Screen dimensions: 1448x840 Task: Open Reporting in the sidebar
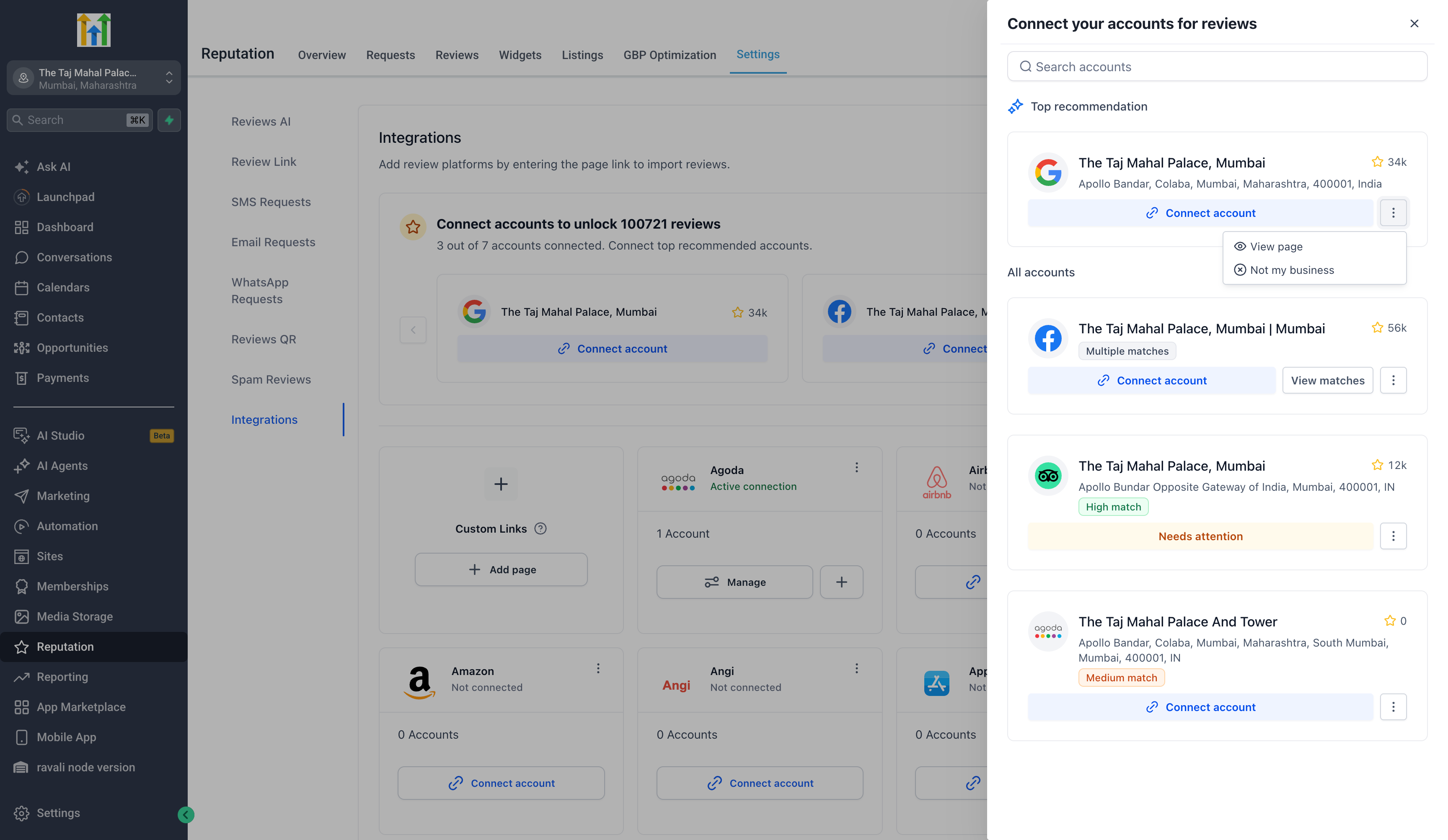[94, 676]
